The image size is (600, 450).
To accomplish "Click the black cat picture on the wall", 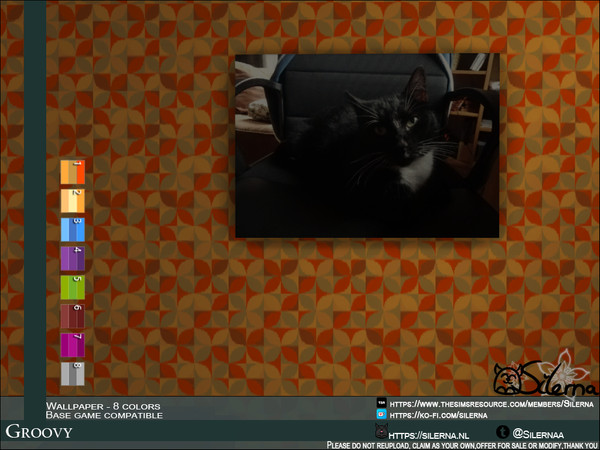I will (366, 146).
